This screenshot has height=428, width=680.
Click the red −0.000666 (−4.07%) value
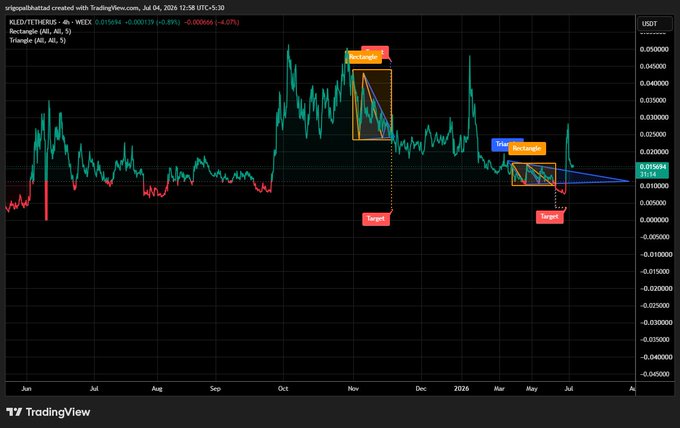pos(212,22)
